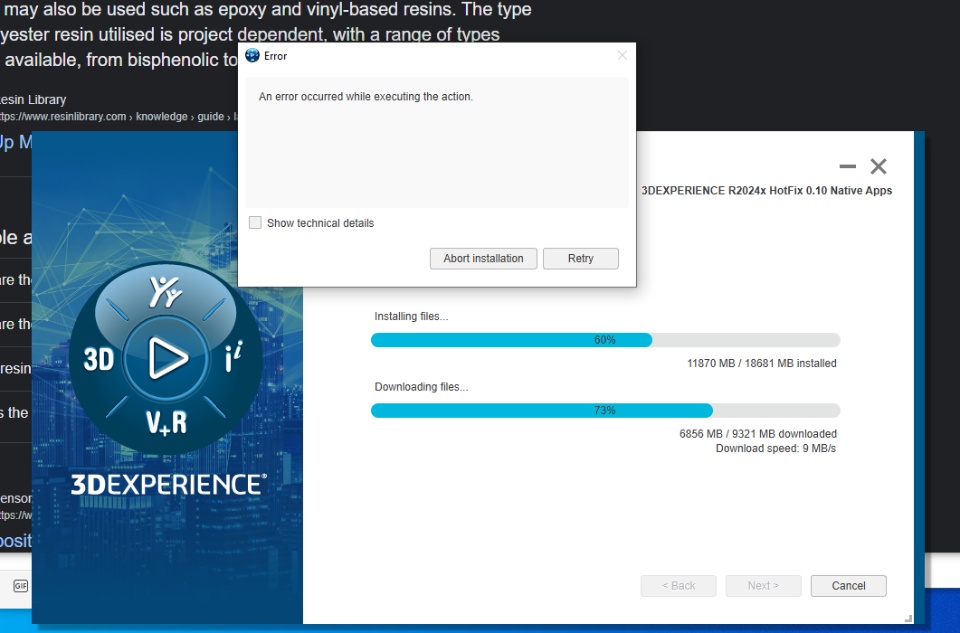Image resolution: width=960 pixels, height=633 pixels.
Task: Click the 'i' information compass quadrant
Action: 233,357
